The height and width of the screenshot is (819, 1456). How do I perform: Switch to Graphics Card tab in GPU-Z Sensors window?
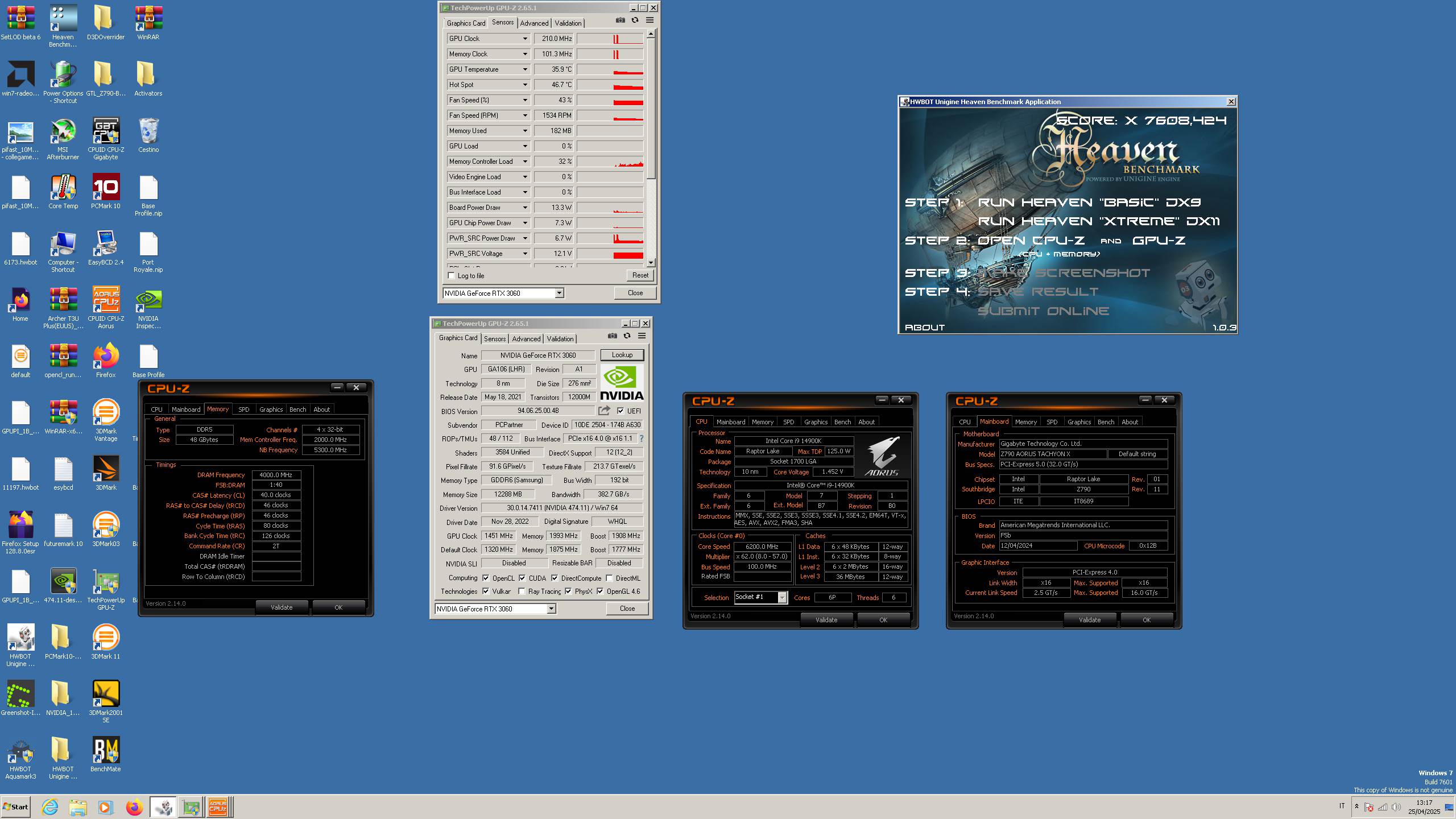pos(466,23)
